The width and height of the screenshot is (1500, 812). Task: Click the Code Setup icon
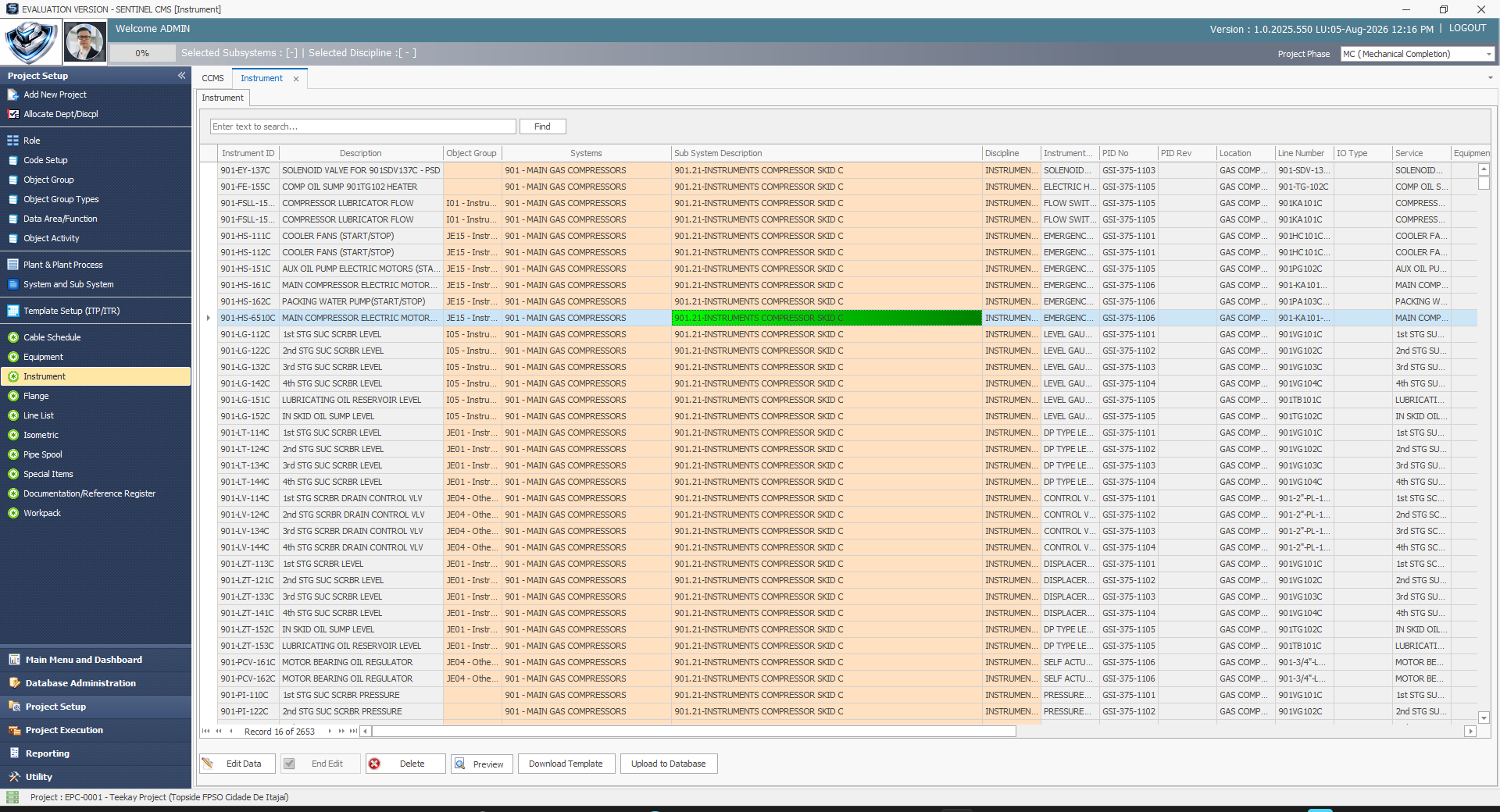click(13, 160)
